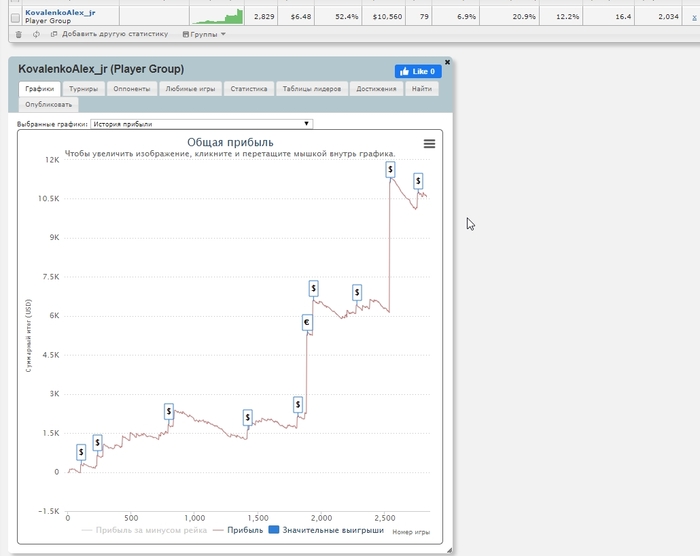Toggle the Прибыль legend series
Image resolution: width=700 pixels, height=556 pixels.
click(239, 530)
